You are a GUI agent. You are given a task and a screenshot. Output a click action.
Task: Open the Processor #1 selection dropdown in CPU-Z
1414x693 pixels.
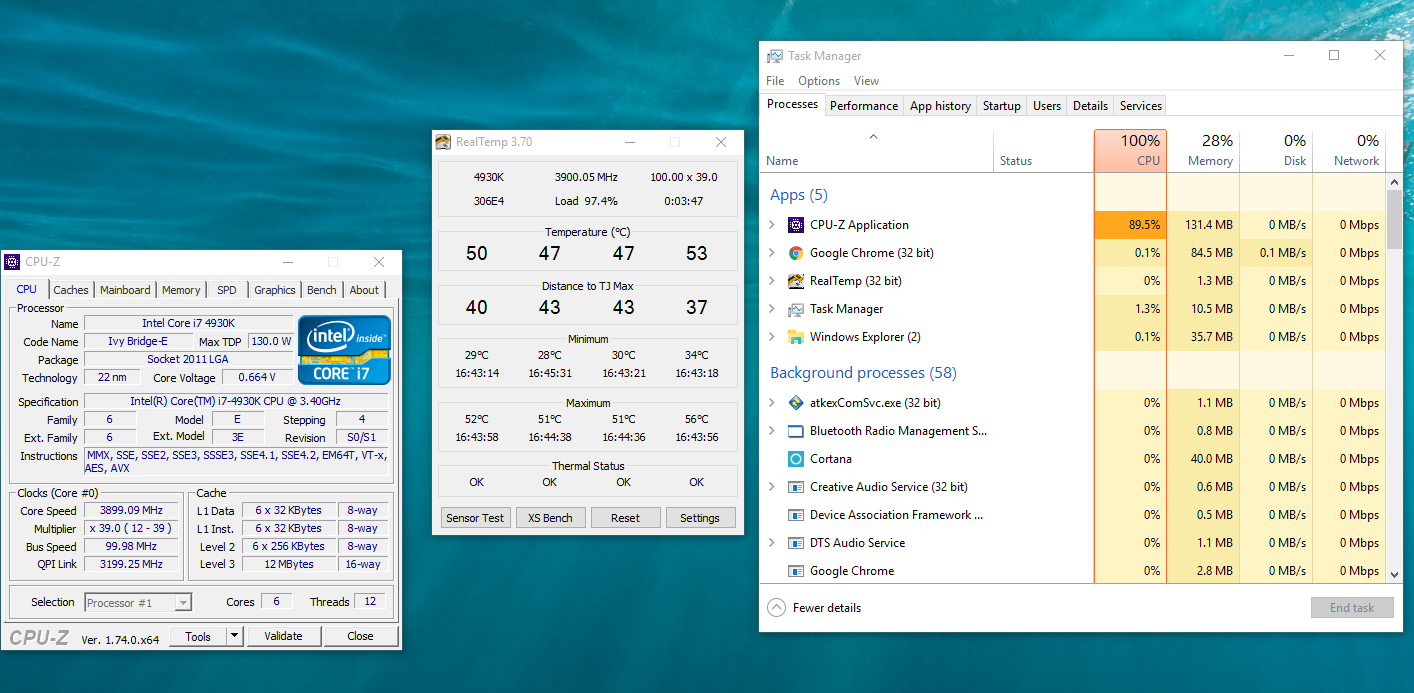pos(183,603)
